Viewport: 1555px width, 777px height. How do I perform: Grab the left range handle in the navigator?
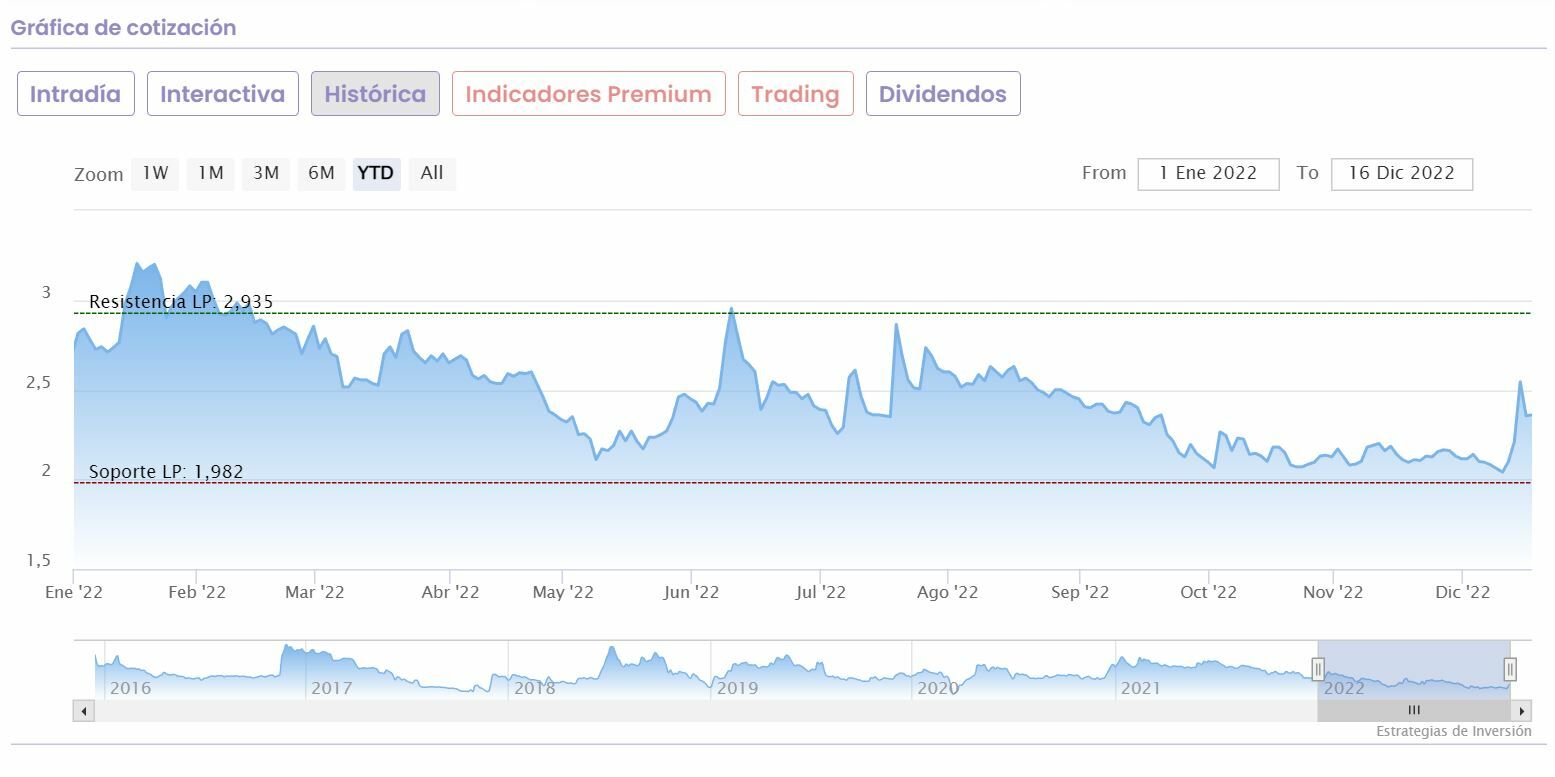(1318, 669)
